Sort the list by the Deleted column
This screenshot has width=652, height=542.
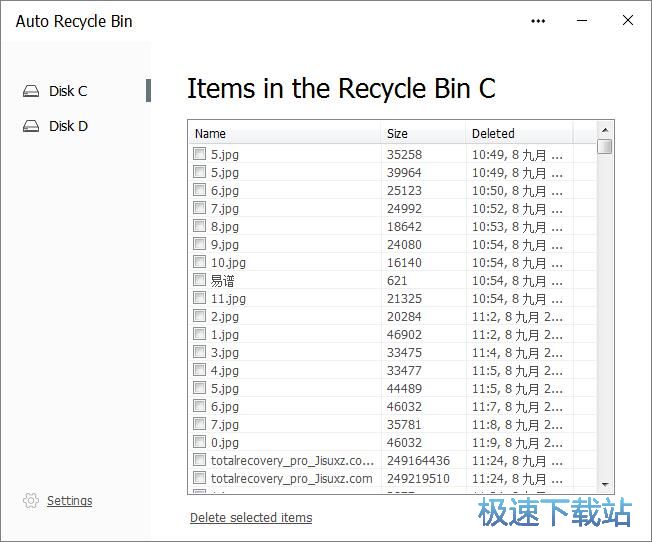tap(519, 134)
